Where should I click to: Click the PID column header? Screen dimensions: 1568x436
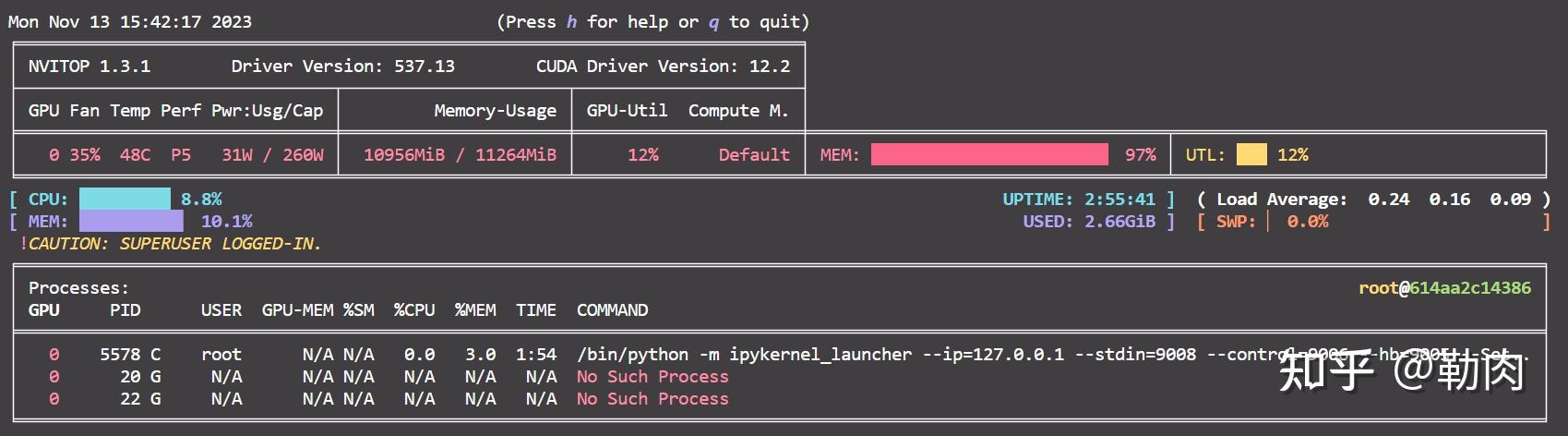coord(126,310)
